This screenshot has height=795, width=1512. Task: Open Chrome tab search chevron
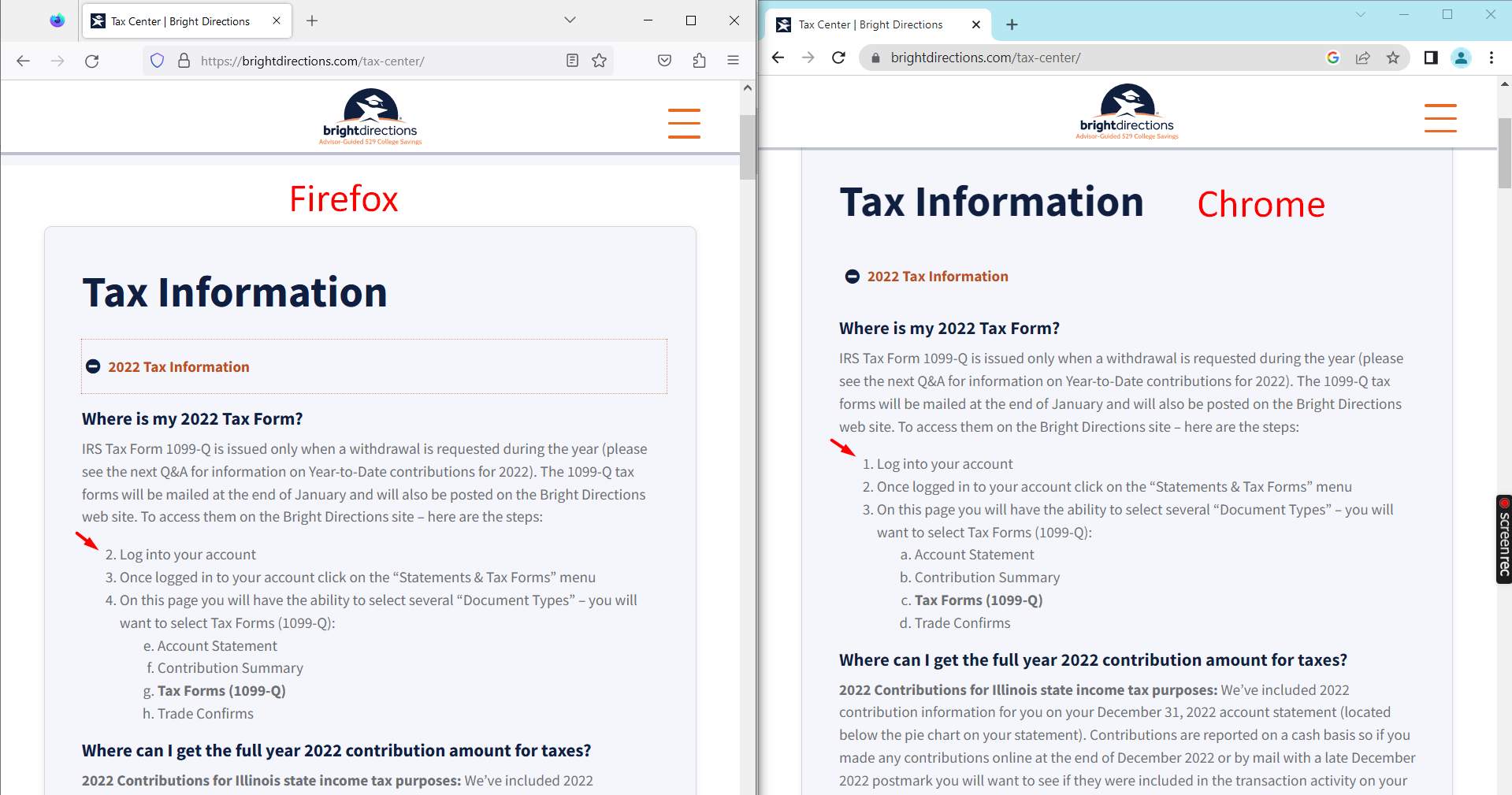(x=1361, y=14)
